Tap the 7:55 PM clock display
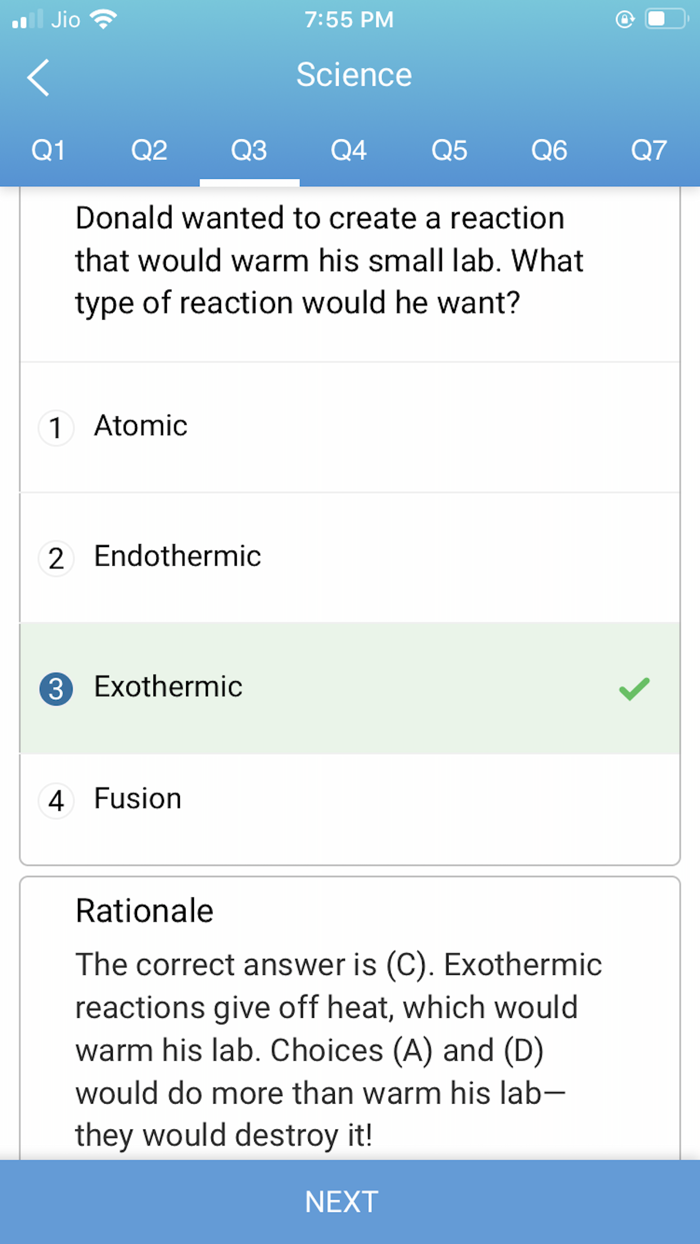 (348, 18)
